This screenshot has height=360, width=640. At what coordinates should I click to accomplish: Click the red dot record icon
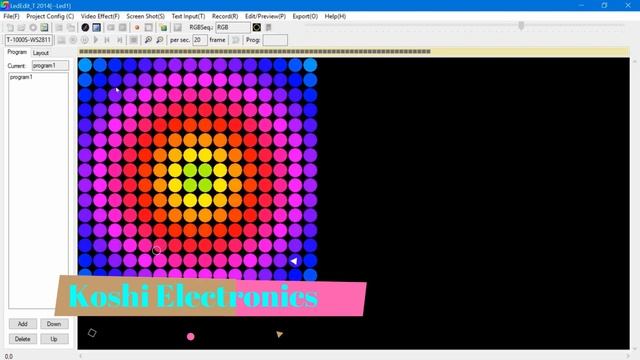[137, 27]
